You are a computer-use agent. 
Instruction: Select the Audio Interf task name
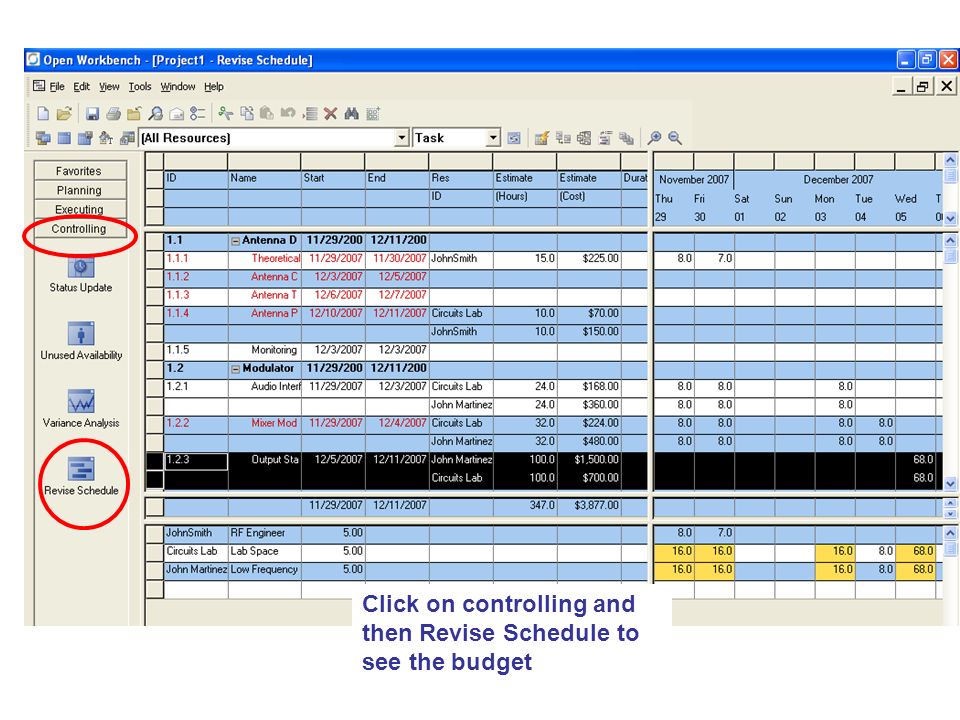(x=264, y=387)
